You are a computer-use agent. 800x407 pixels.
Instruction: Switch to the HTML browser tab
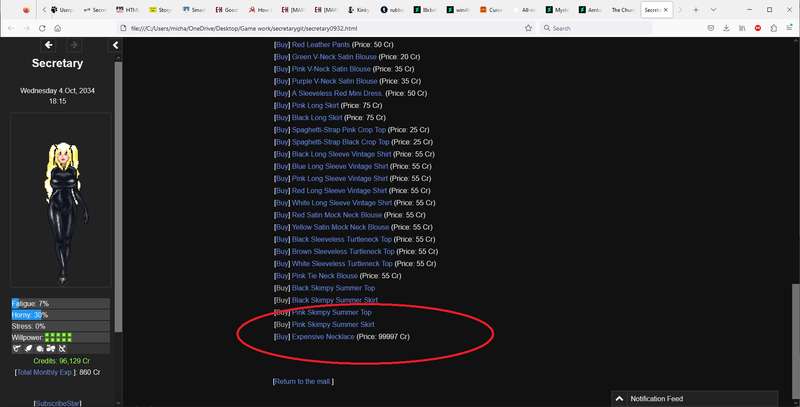(127, 10)
